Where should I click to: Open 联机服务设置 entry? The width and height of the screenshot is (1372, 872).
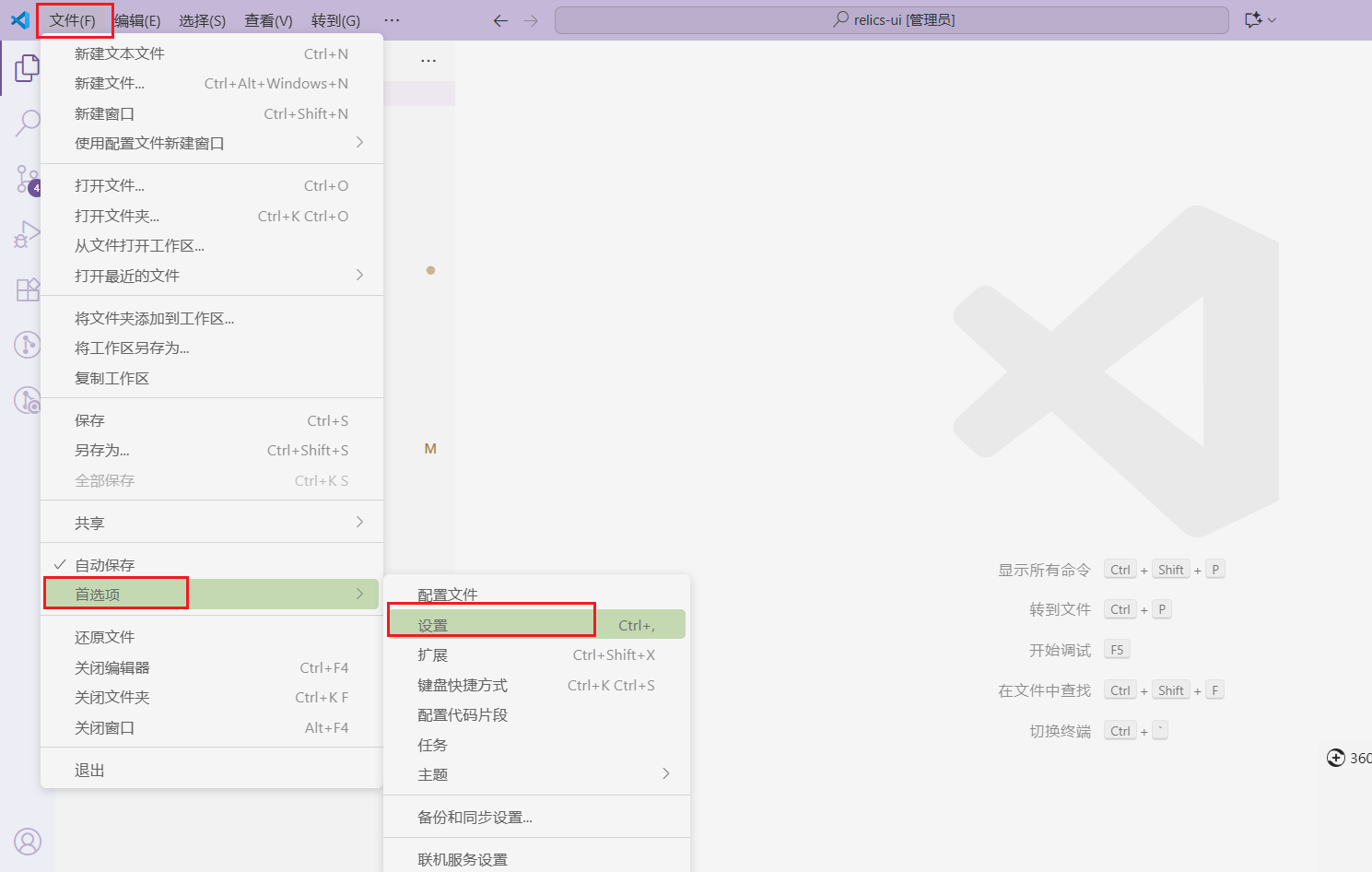pyautogui.click(x=536, y=859)
